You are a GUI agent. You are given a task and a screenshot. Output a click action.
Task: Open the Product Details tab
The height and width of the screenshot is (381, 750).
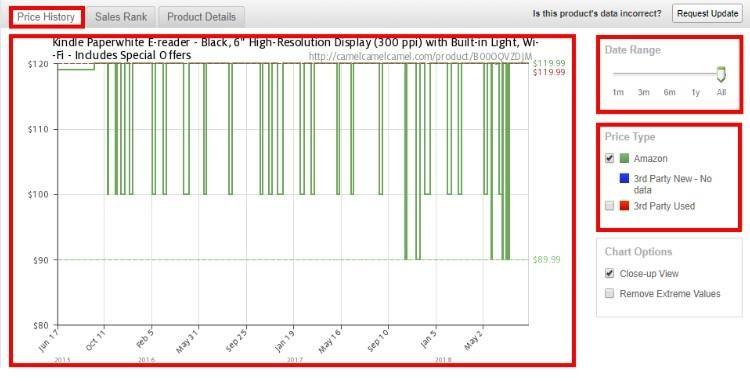tap(201, 17)
